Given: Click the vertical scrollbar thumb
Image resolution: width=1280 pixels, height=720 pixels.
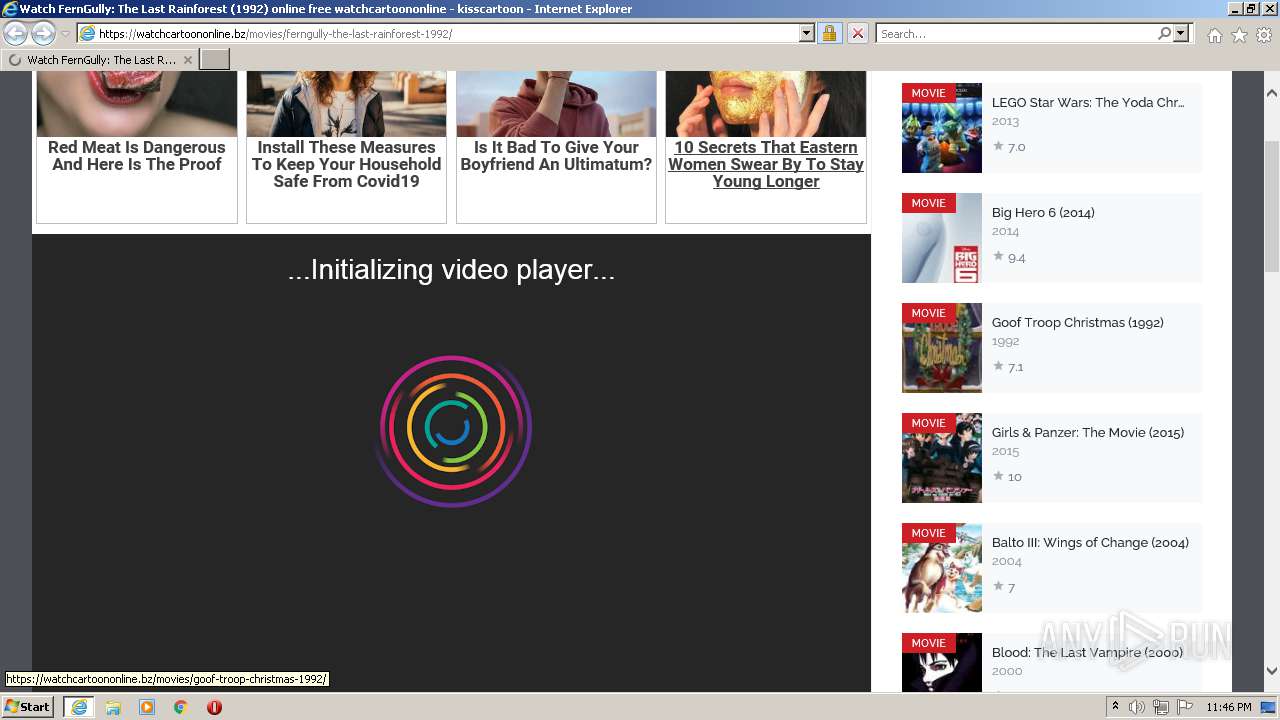Looking at the screenshot, I should click(1272, 205).
